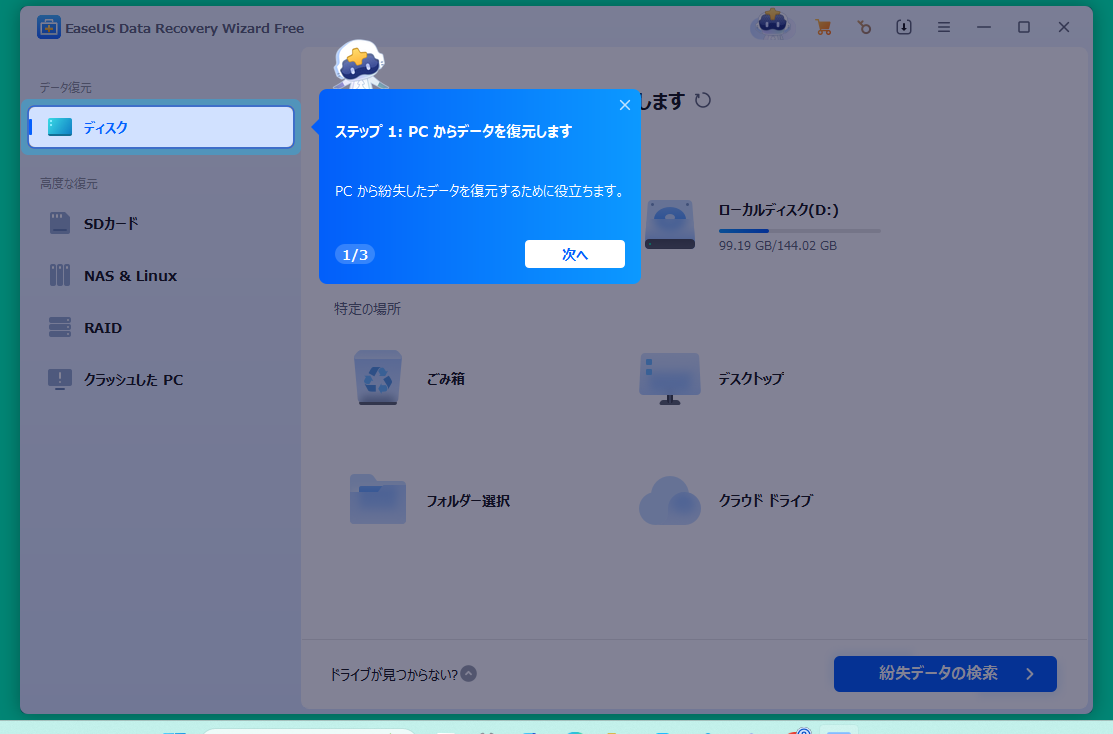Select the ごみ箱 recycle bin icon

[x=378, y=378]
